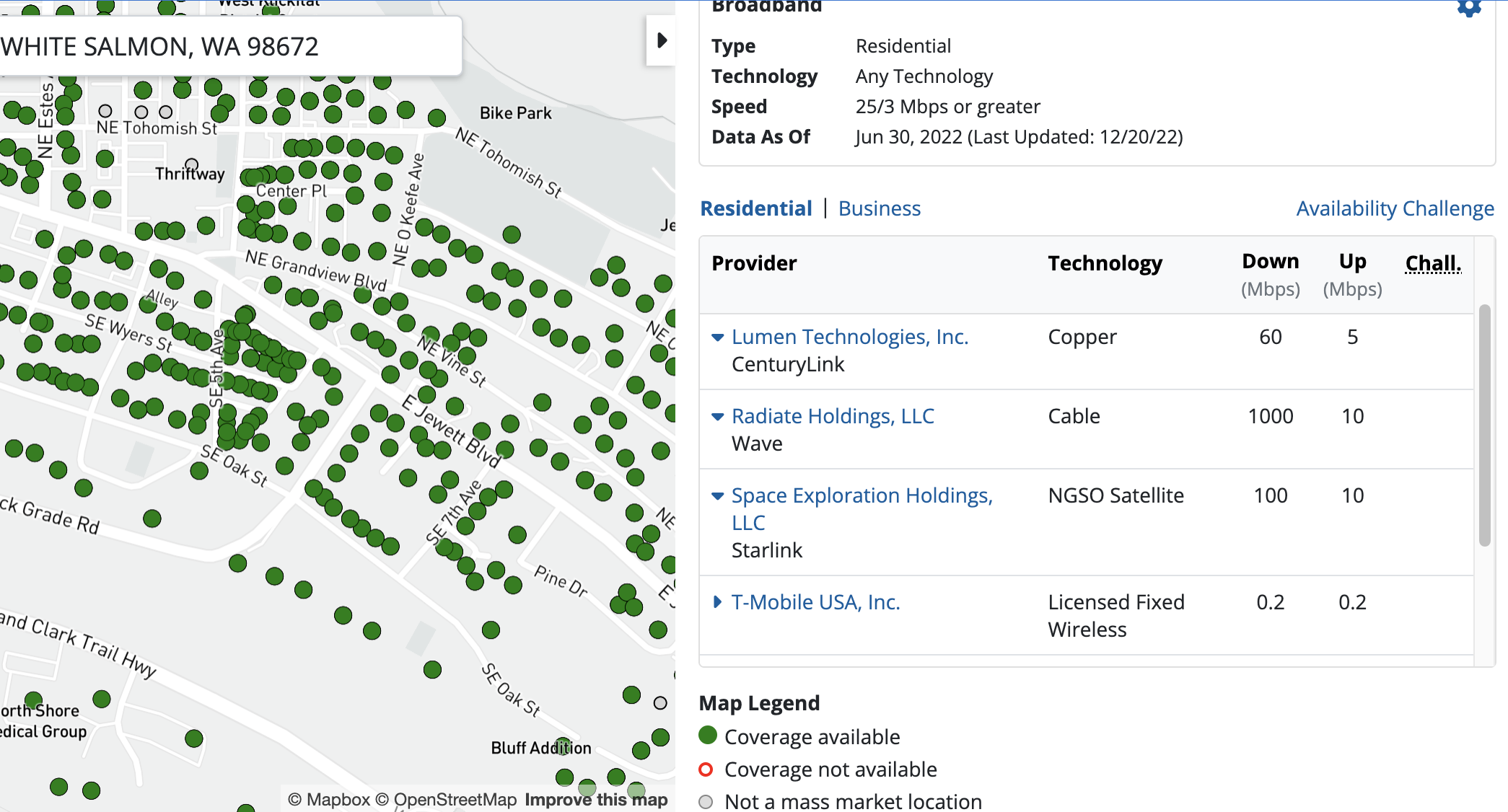Collapse map side panel arrow button

(661, 40)
